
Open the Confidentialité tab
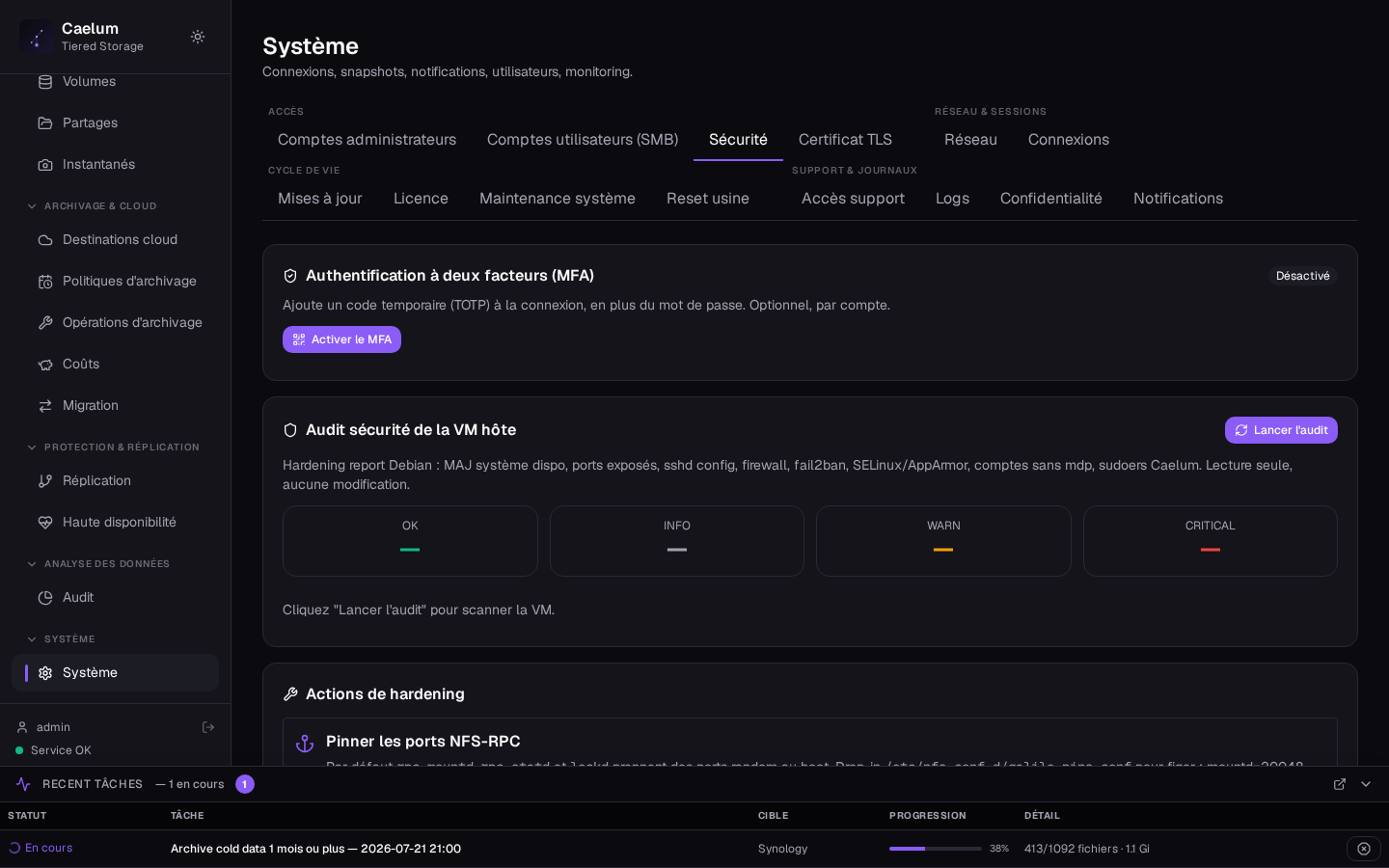point(1050,199)
